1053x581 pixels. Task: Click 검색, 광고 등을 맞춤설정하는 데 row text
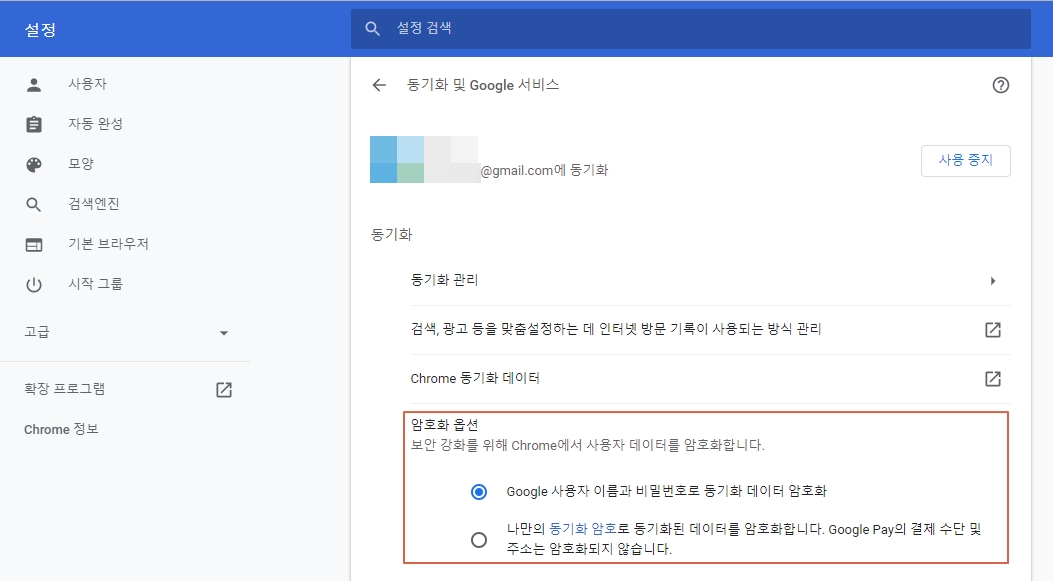pos(616,329)
